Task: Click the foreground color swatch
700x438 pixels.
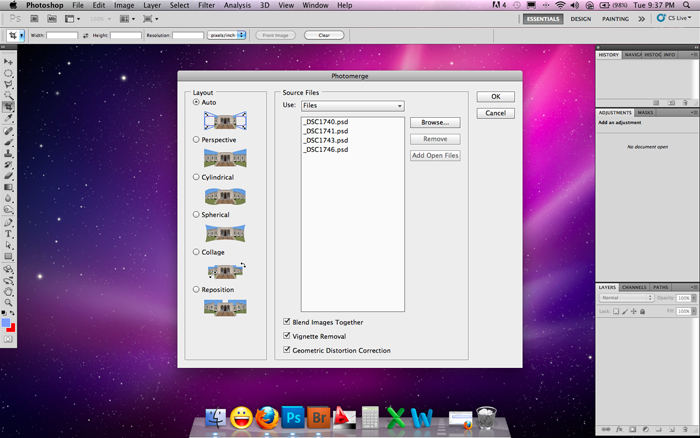Action: (x=6, y=323)
